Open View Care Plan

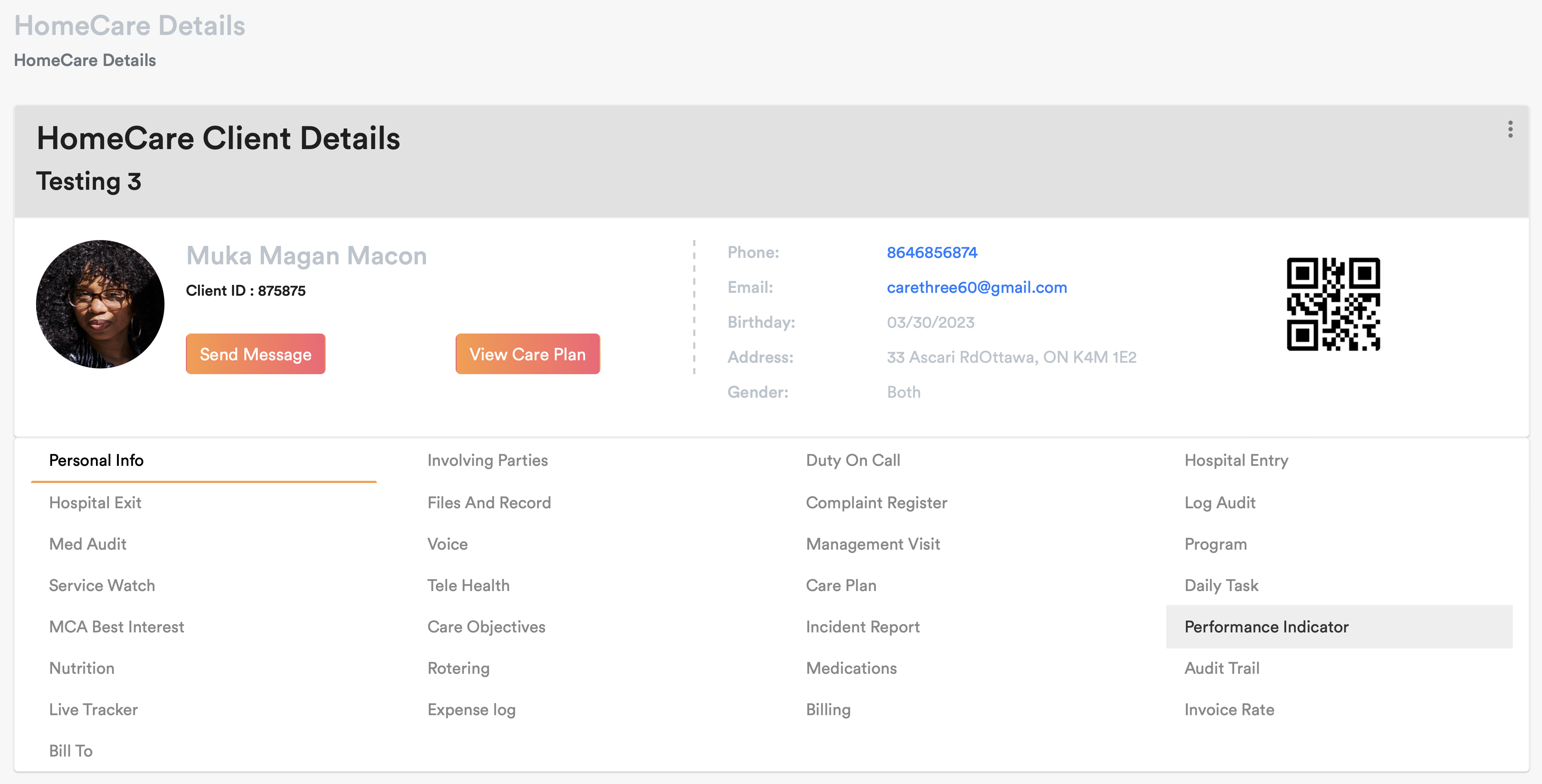coord(527,354)
